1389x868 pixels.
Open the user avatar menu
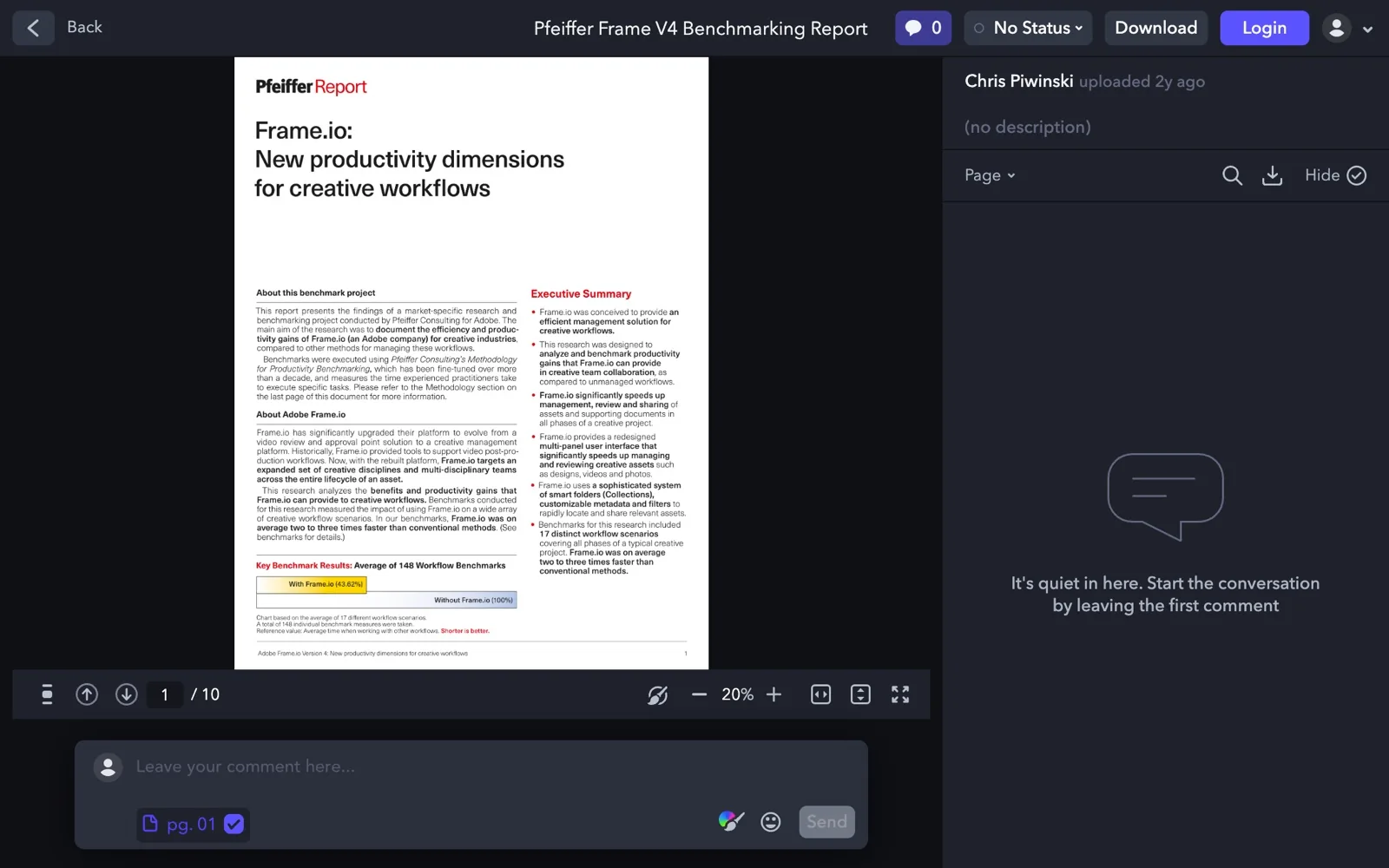(x=1347, y=28)
